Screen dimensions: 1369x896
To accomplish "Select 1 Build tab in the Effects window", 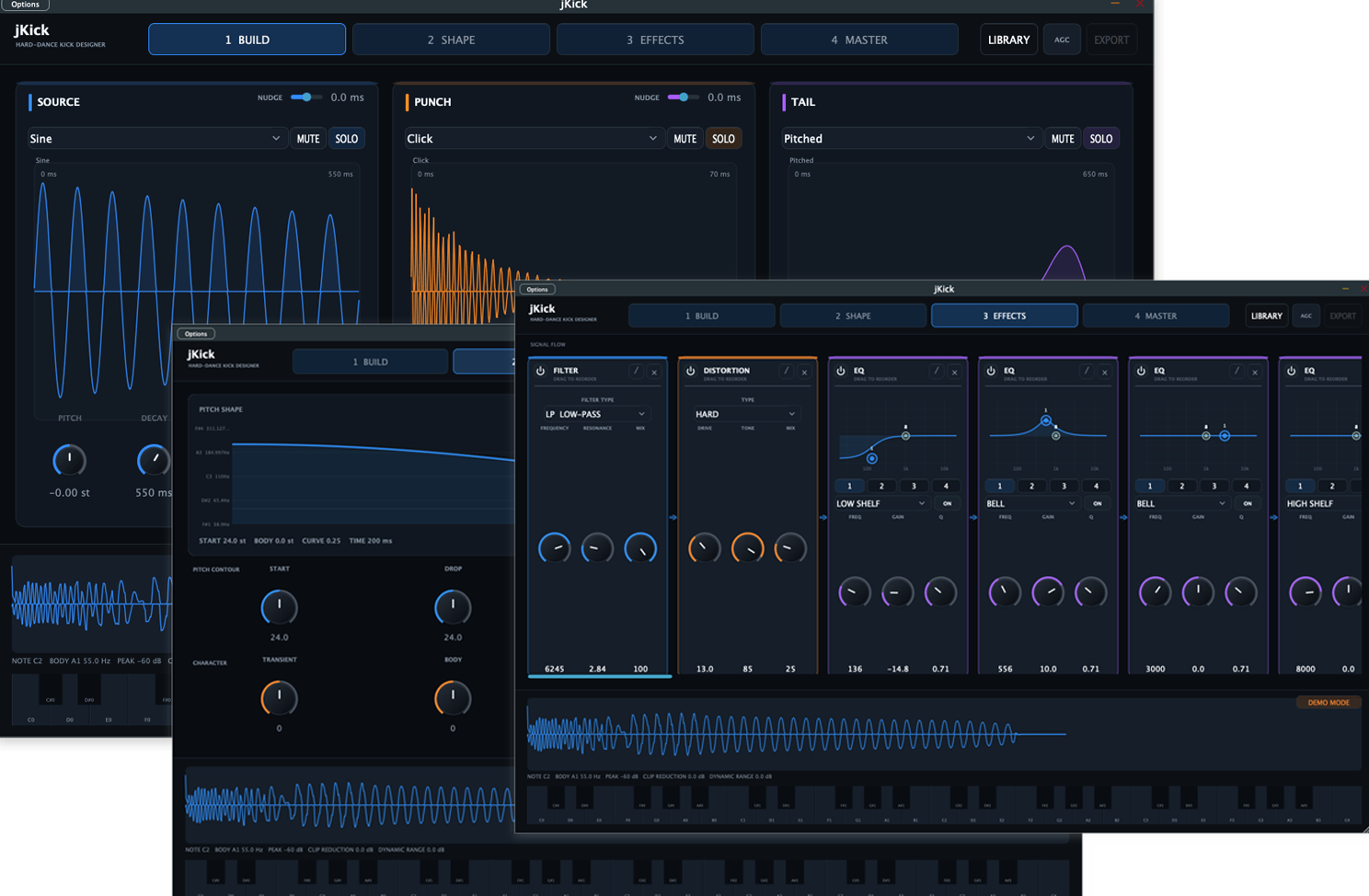I will 702,316.
